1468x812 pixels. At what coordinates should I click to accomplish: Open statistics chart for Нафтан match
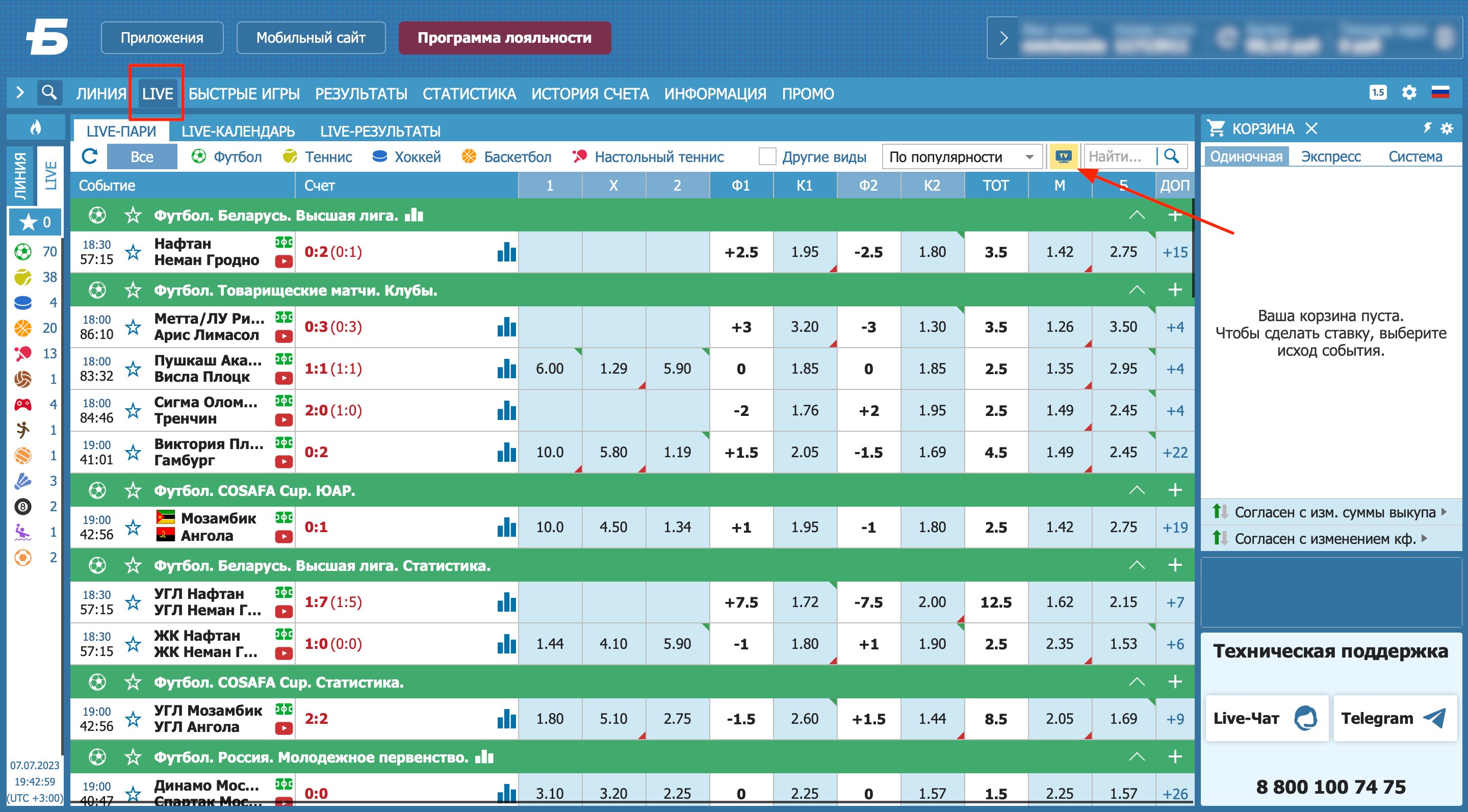point(506,252)
